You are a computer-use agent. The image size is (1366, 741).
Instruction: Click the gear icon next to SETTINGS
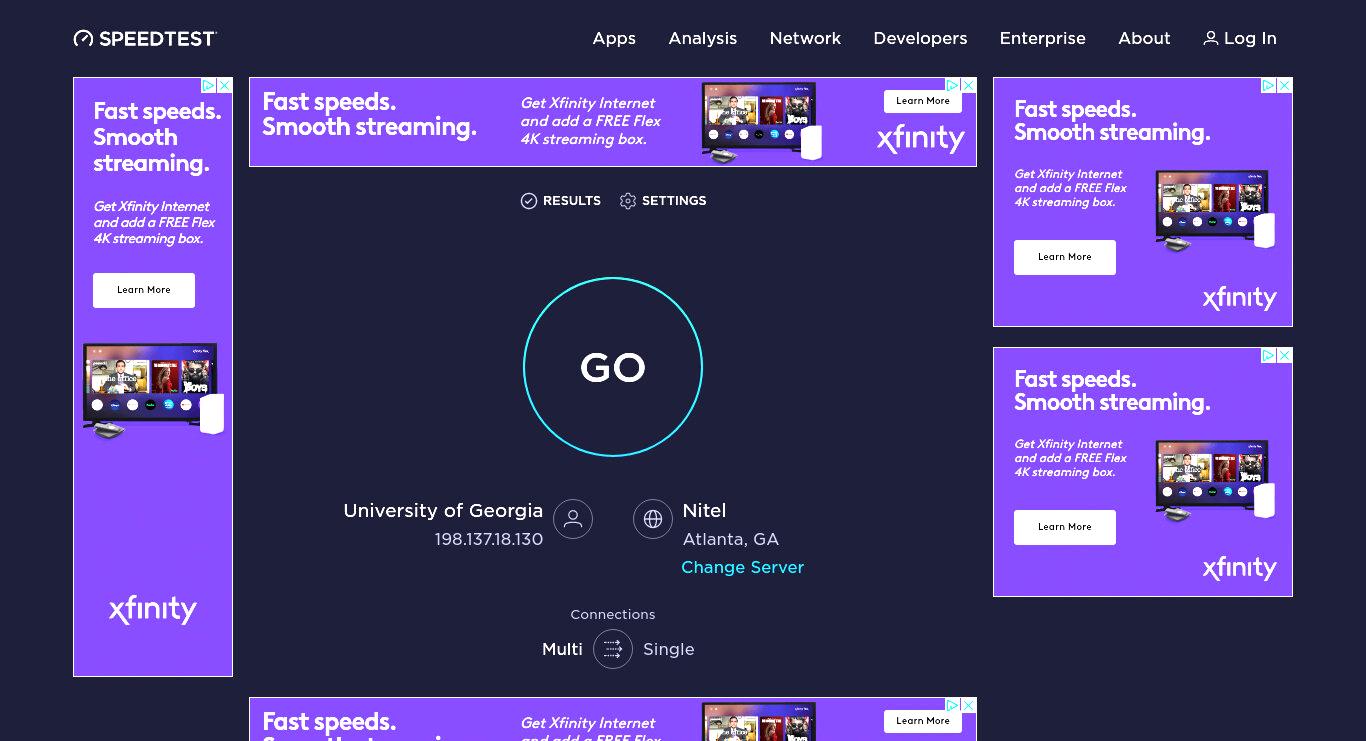coord(628,201)
